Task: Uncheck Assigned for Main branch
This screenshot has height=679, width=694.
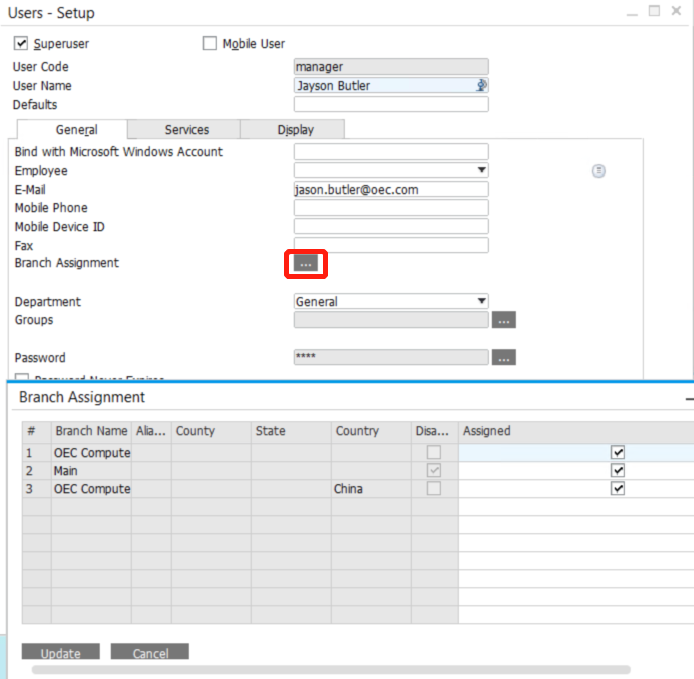Action: pyautogui.click(x=618, y=471)
